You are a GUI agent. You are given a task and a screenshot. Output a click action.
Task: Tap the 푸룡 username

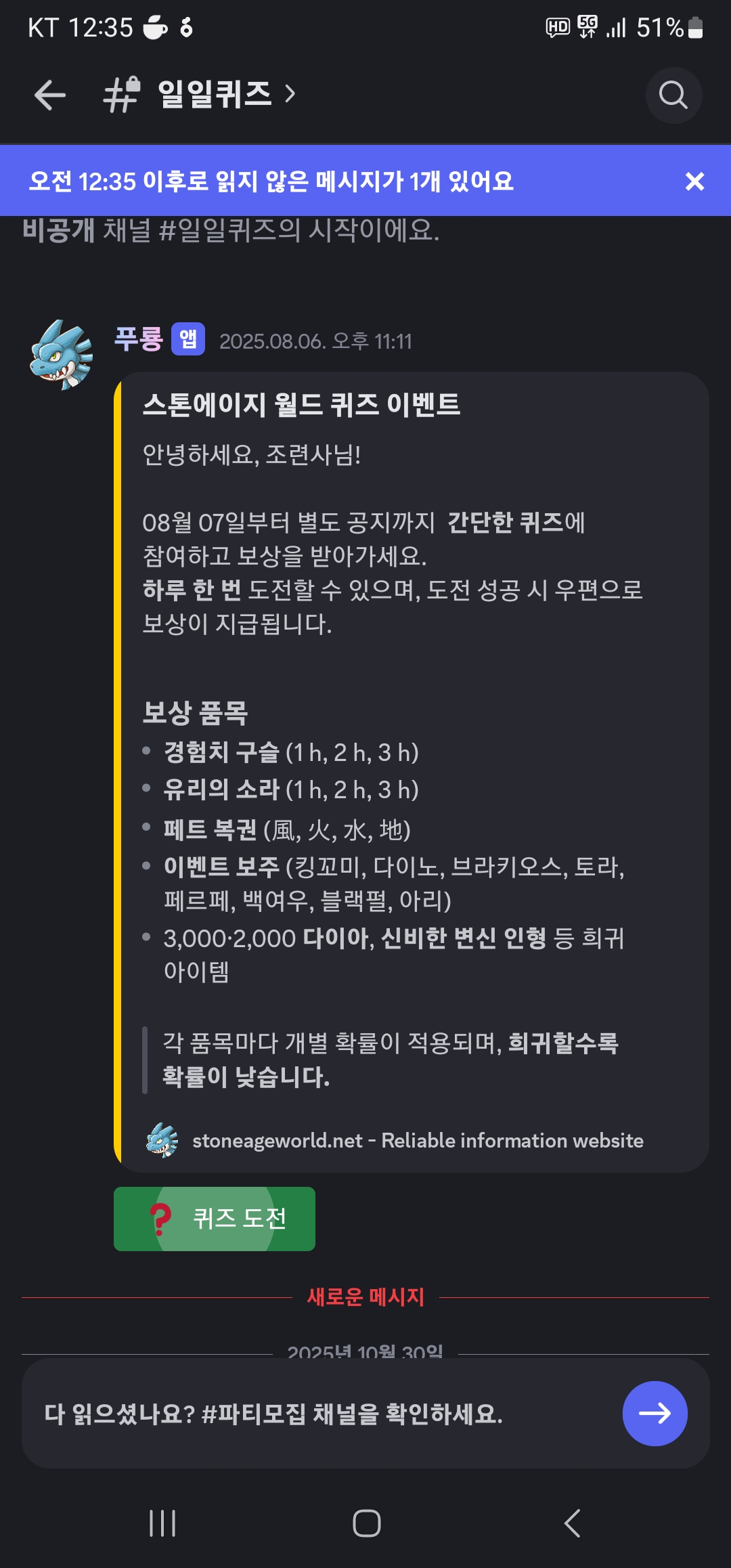tap(139, 339)
